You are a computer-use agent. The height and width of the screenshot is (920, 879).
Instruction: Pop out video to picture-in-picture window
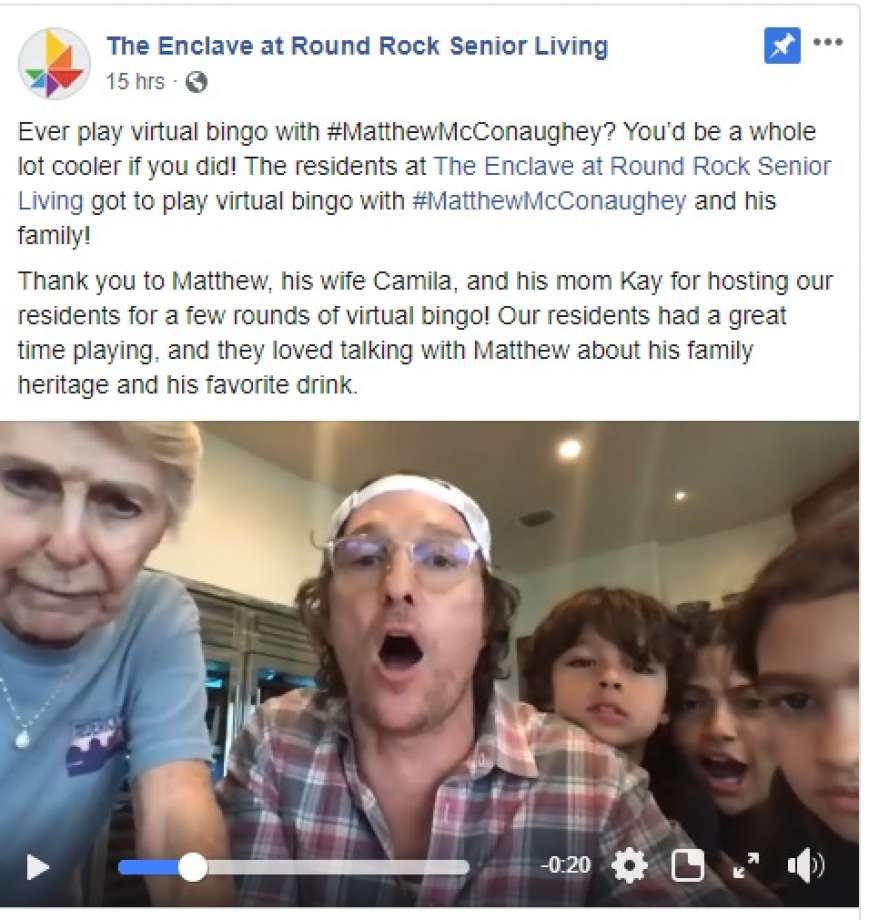(687, 865)
